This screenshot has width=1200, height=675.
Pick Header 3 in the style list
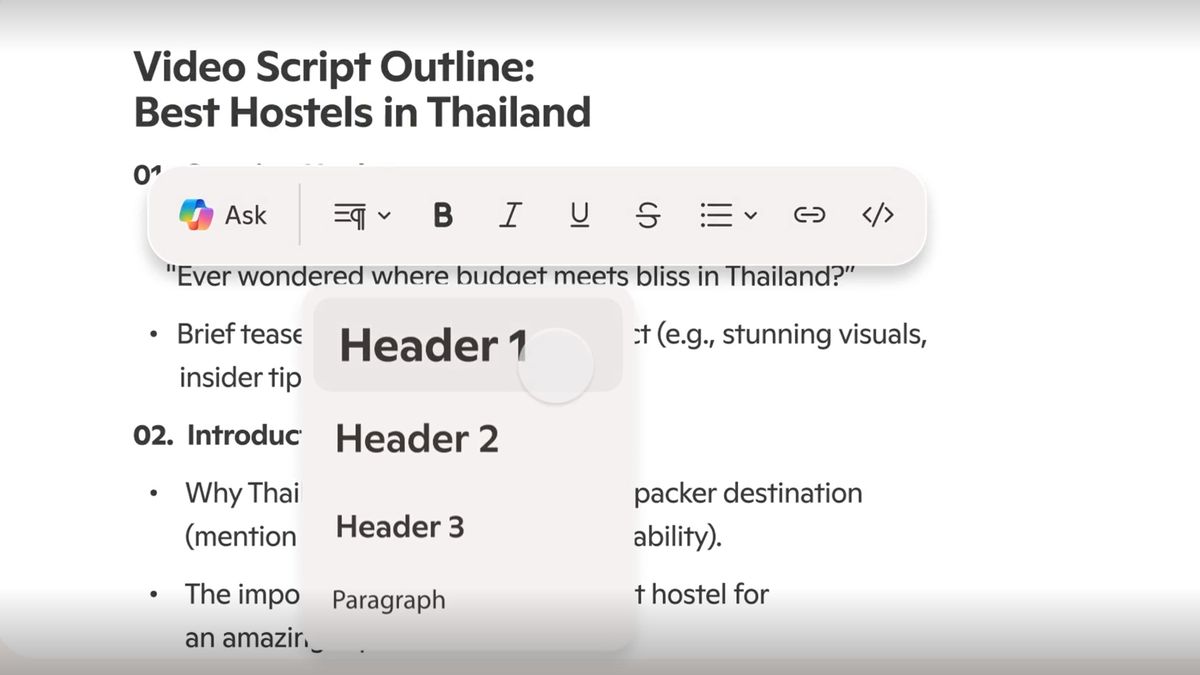coord(400,527)
